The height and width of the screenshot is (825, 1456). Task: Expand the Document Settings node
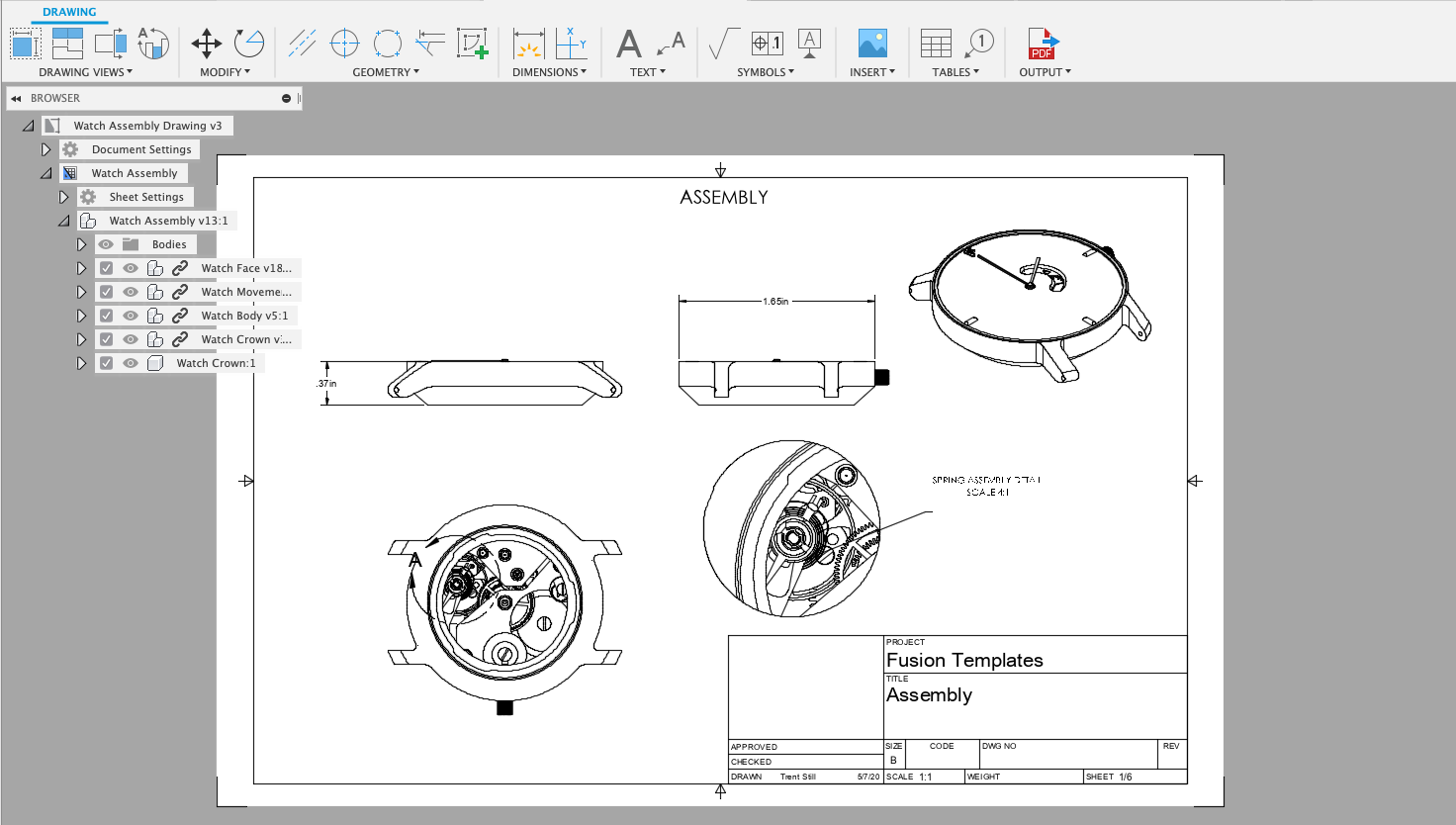45,148
